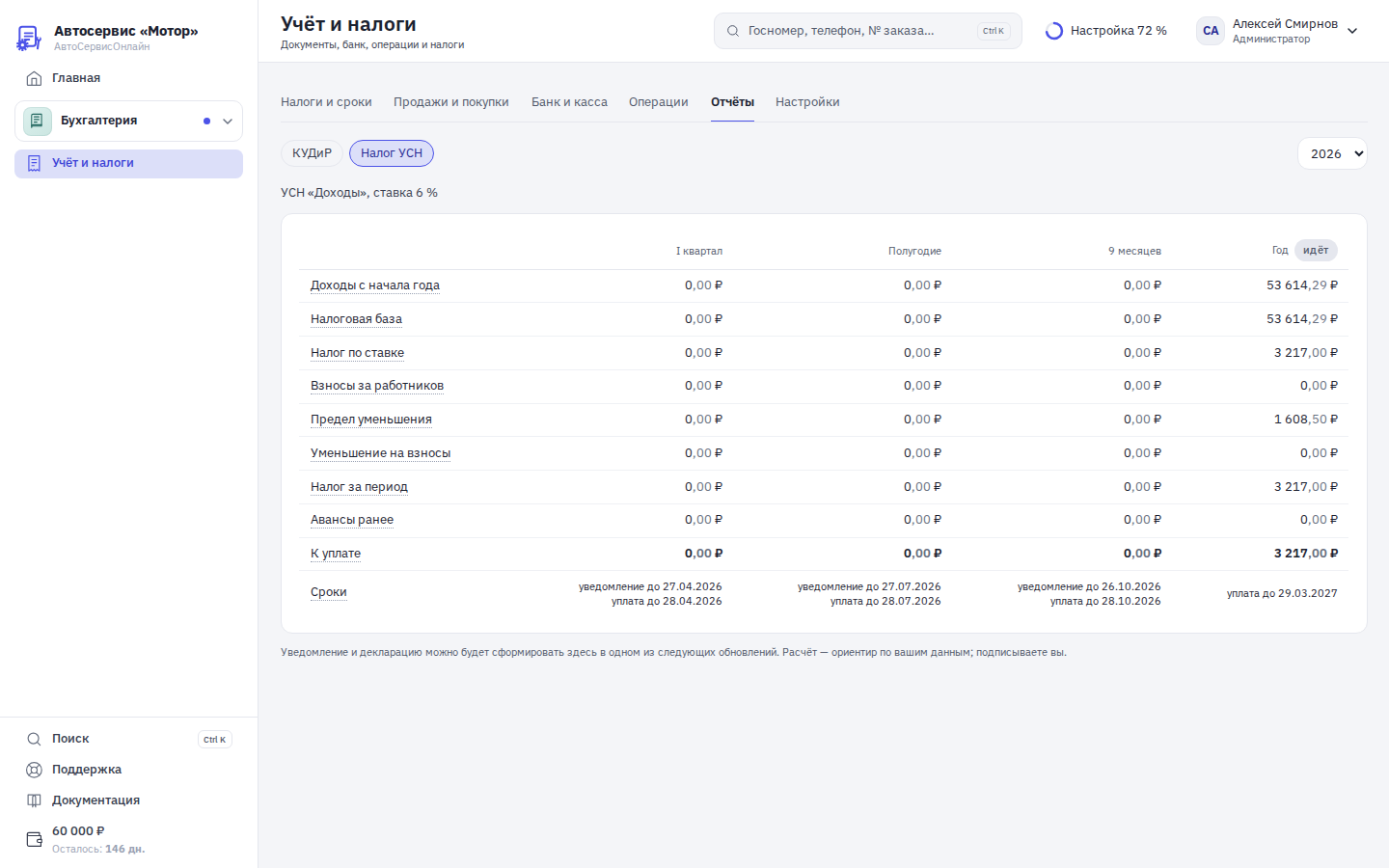Open the Документация link
The height and width of the screenshot is (868, 1389).
[x=129, y=800]
